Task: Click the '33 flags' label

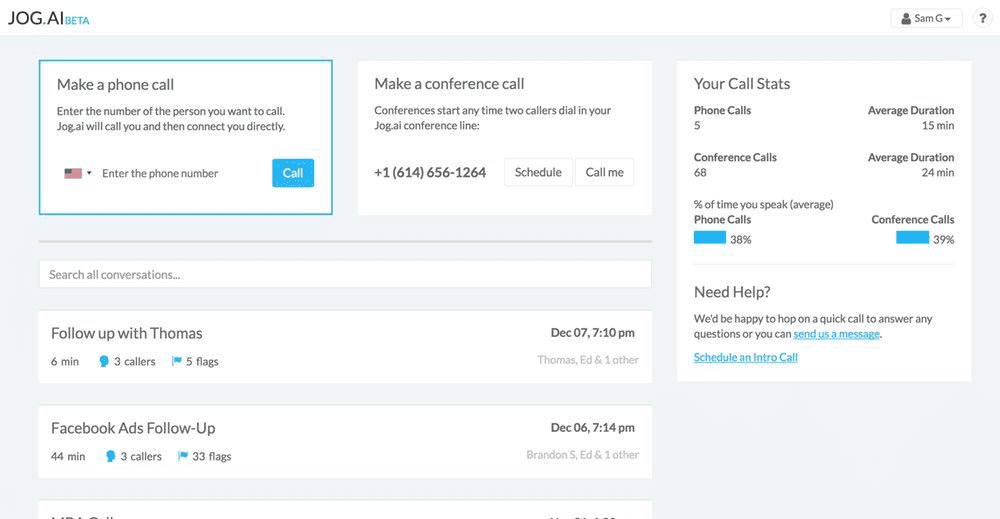Action: [x=212, y=457]
